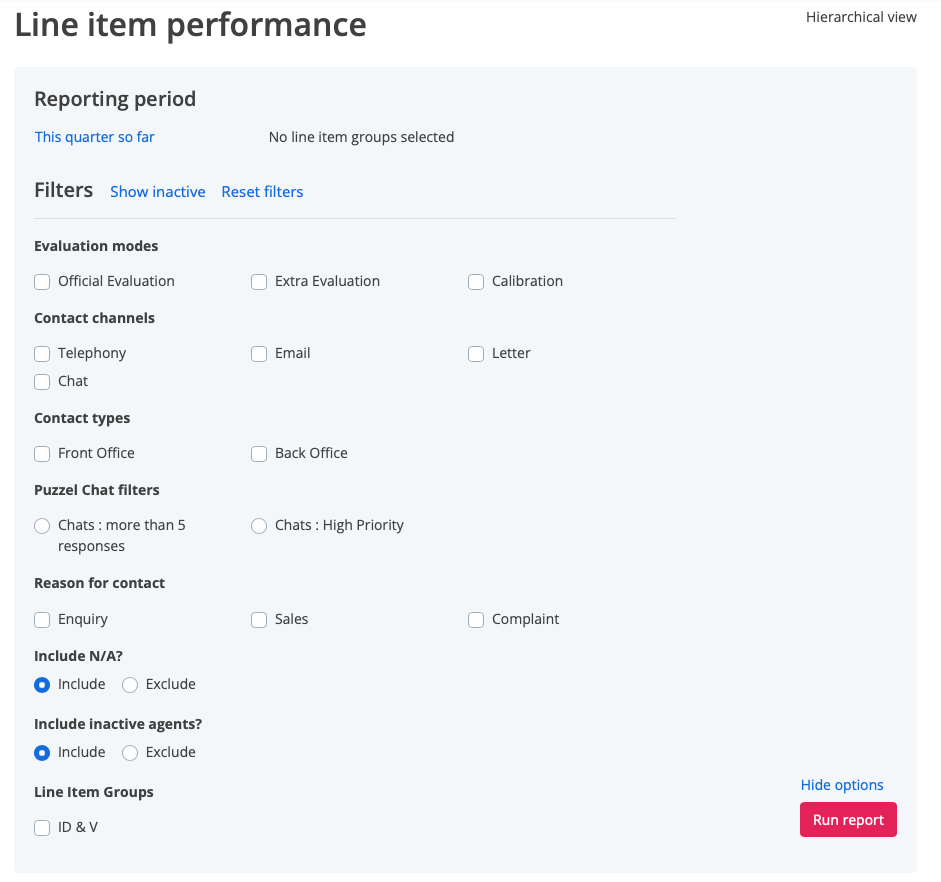Click the Show inactive link

tap(157, 192)
